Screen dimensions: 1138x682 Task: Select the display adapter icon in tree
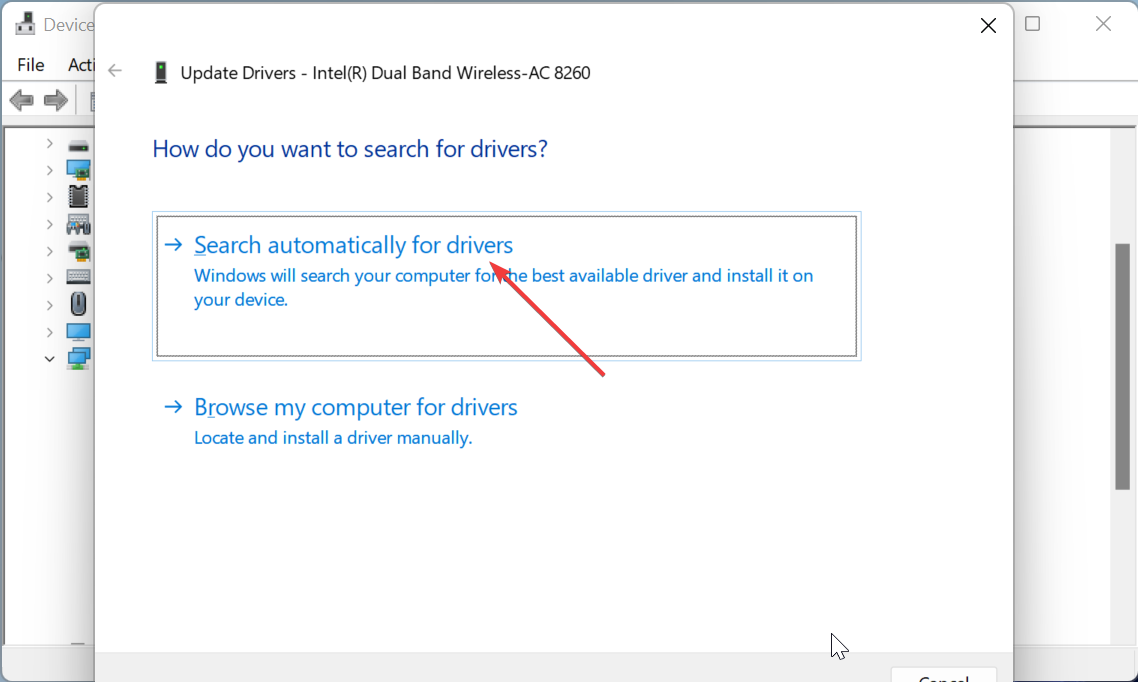tap(78, 170)
